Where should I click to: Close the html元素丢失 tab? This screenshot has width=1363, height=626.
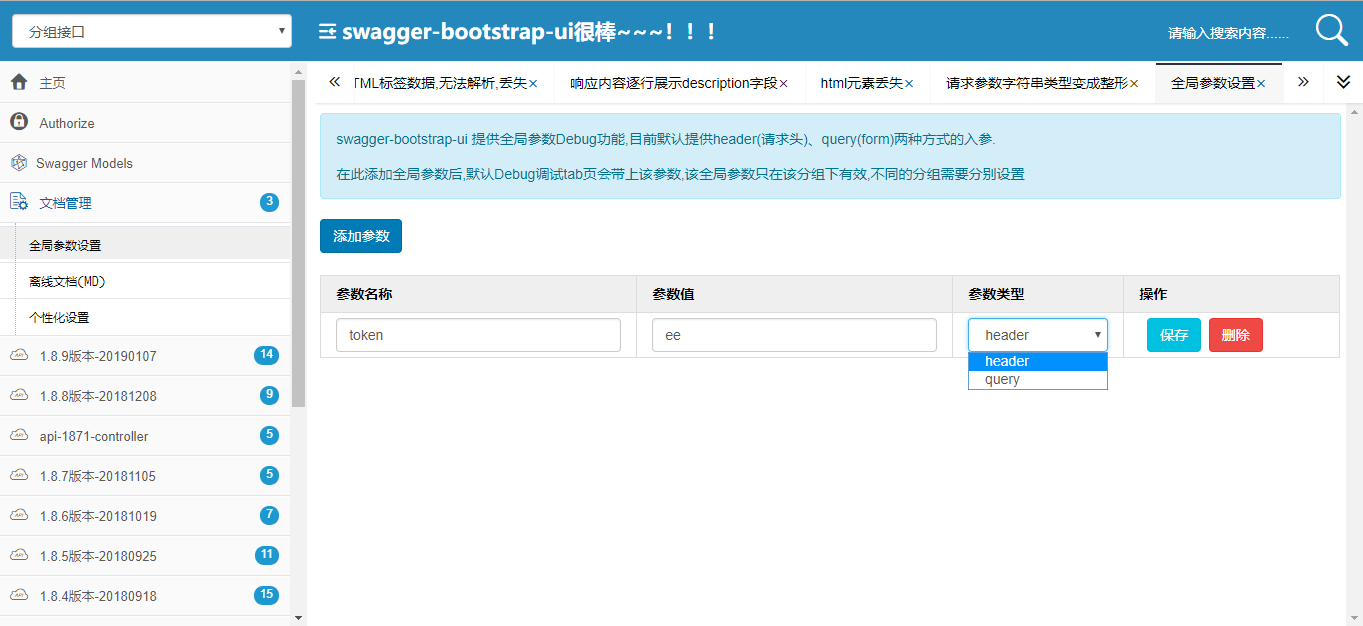click(x=909, y=84)
